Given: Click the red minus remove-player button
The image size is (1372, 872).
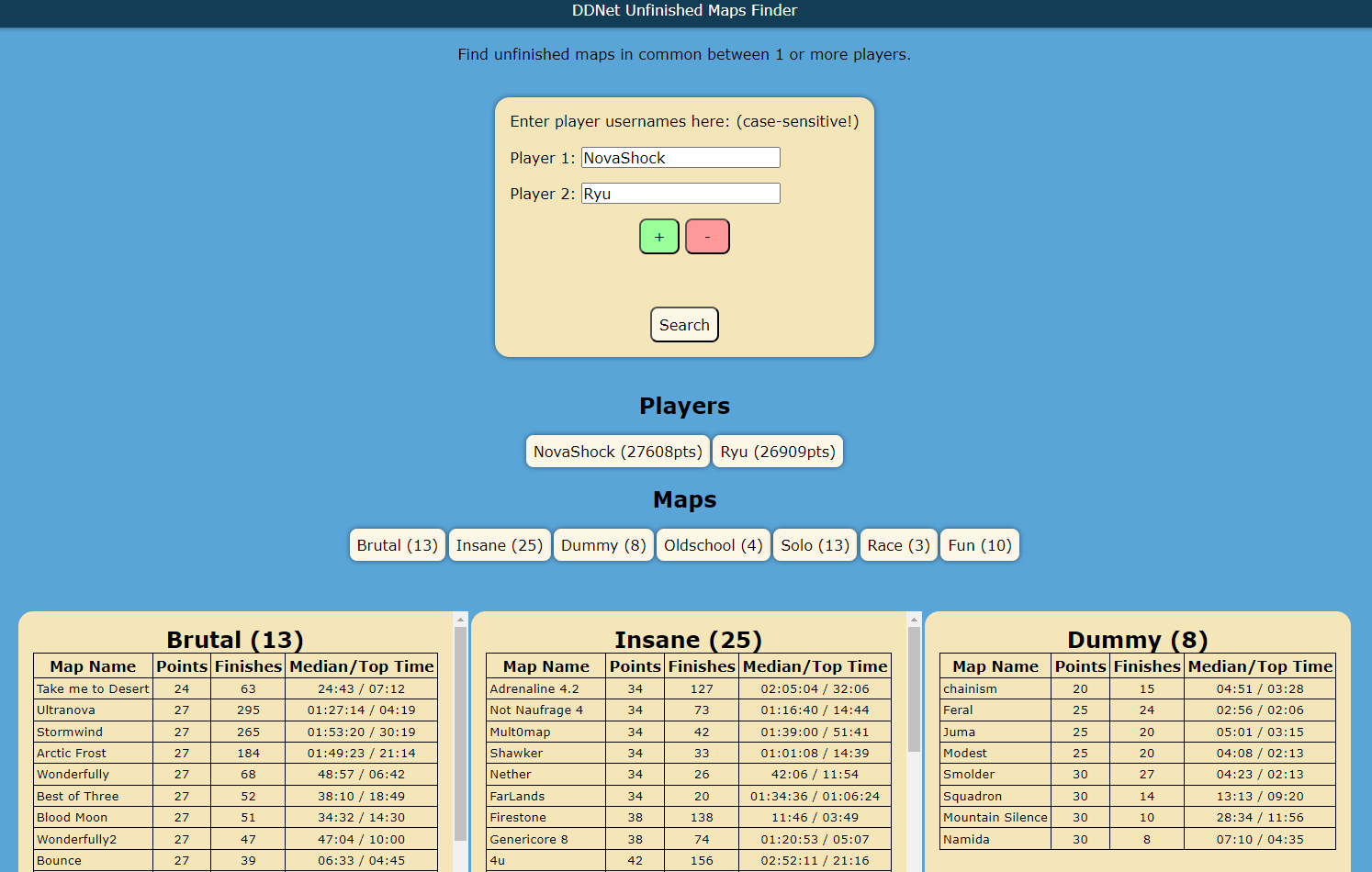Looking at the screenshot, I should pyautogui.click(x=707, y=237).
